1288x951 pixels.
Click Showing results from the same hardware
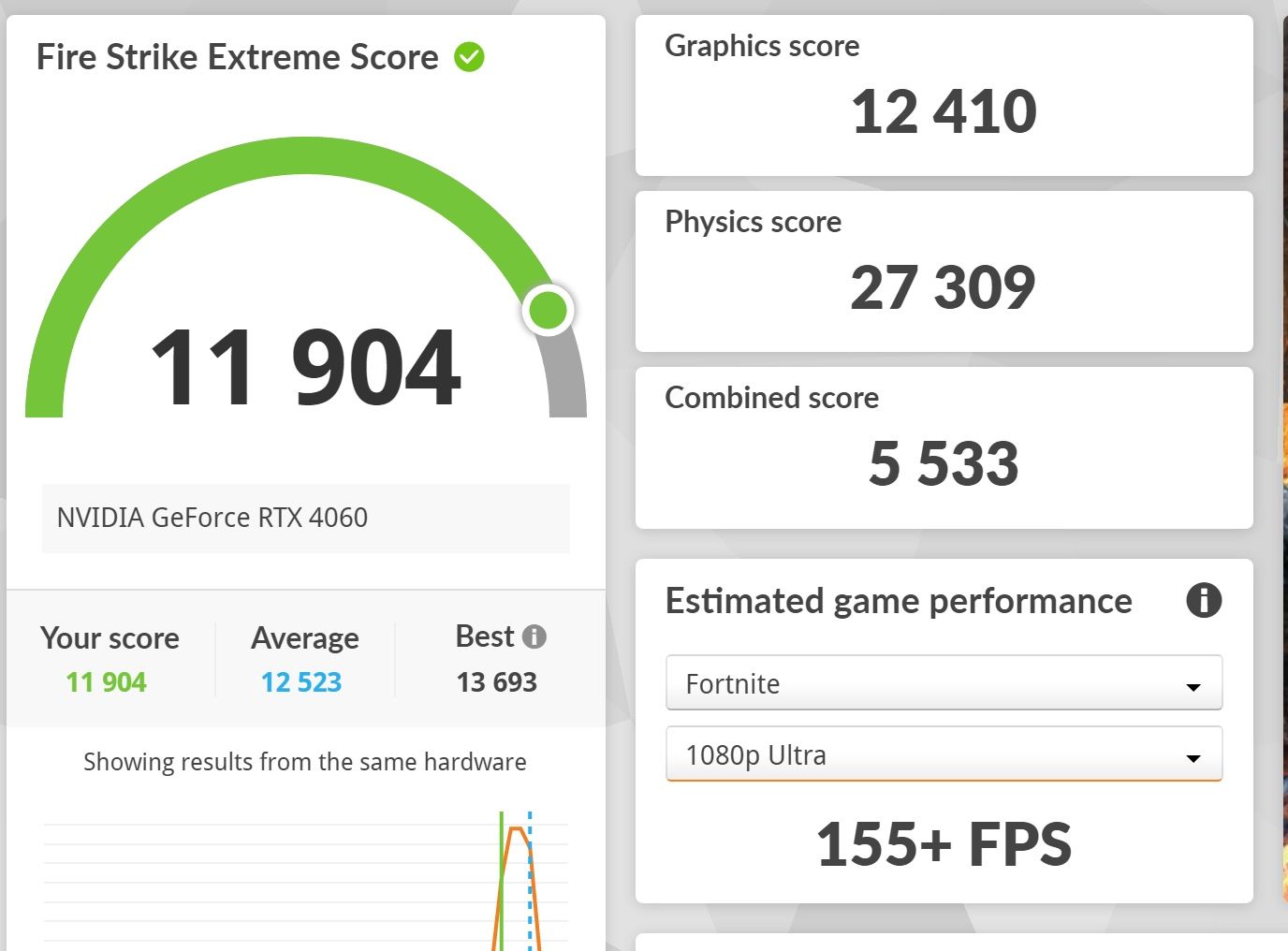click(x=305, y=762)
